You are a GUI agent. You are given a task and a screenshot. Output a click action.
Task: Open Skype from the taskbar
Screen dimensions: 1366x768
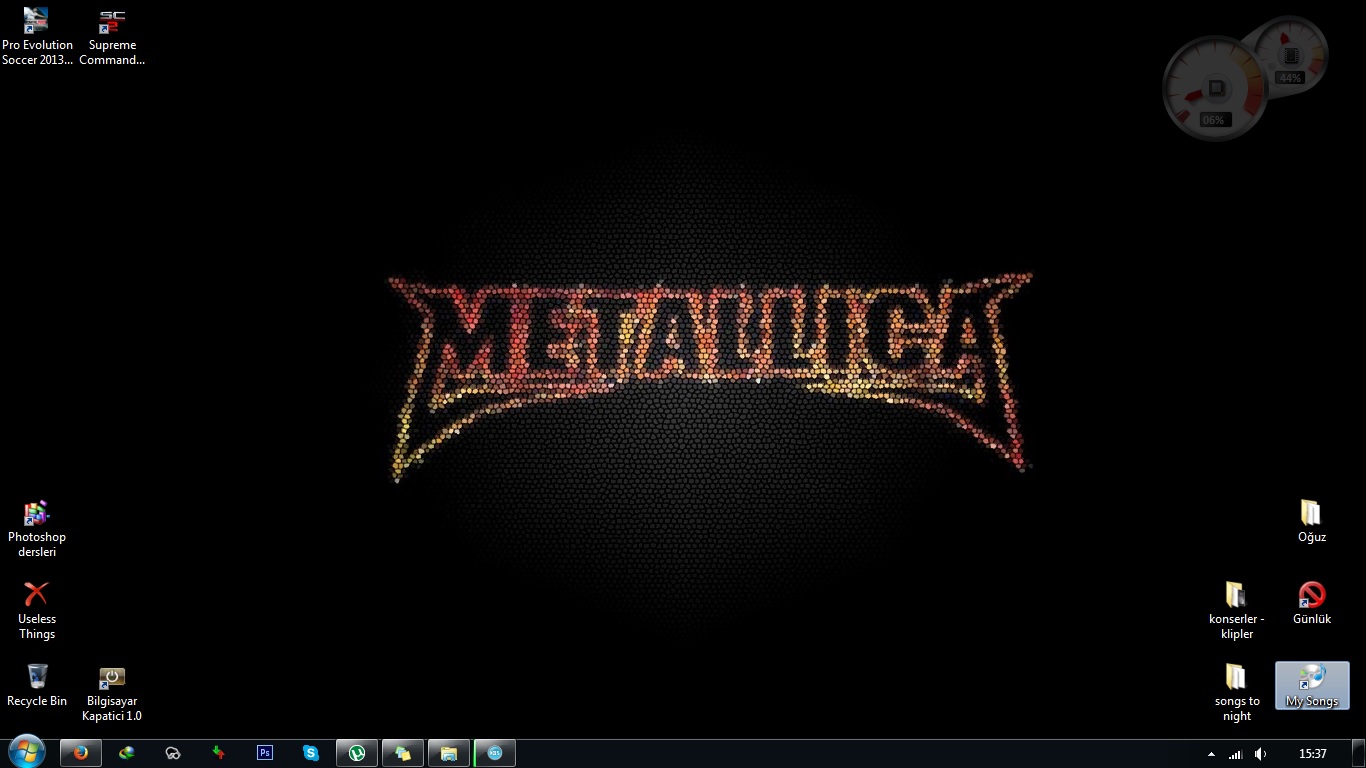[311, 753]
